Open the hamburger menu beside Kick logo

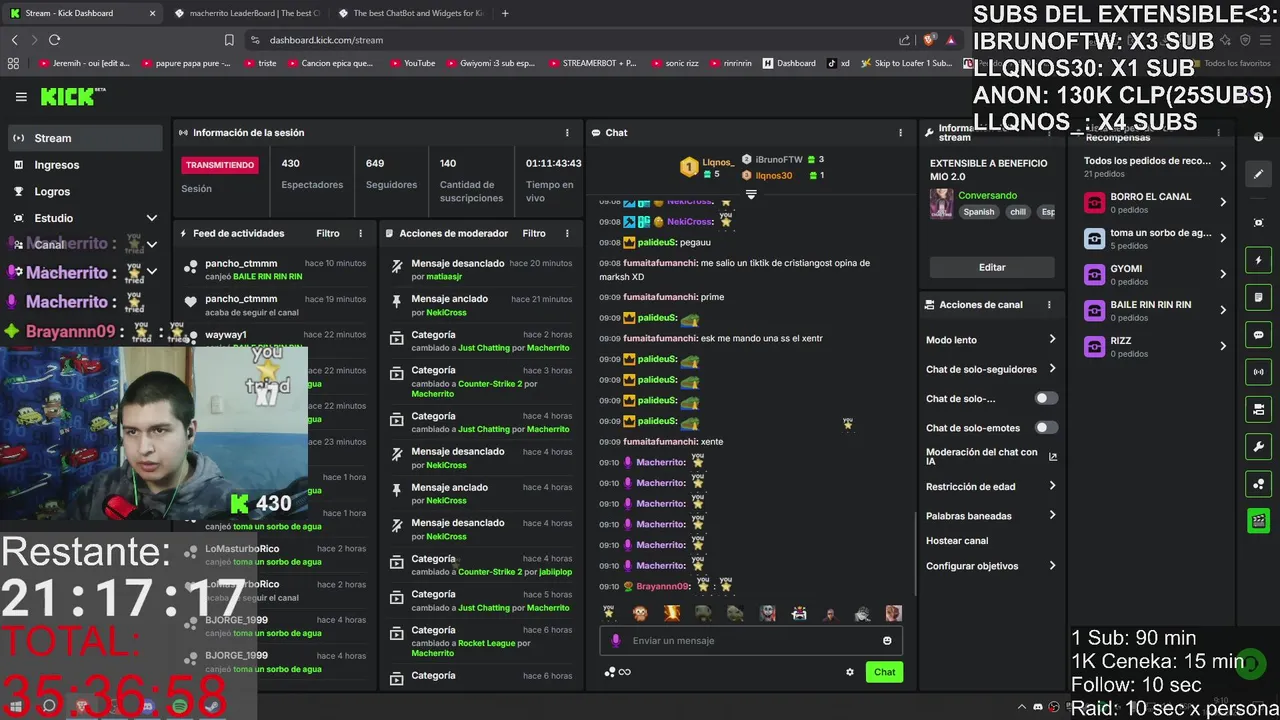[x=21, y=97]
